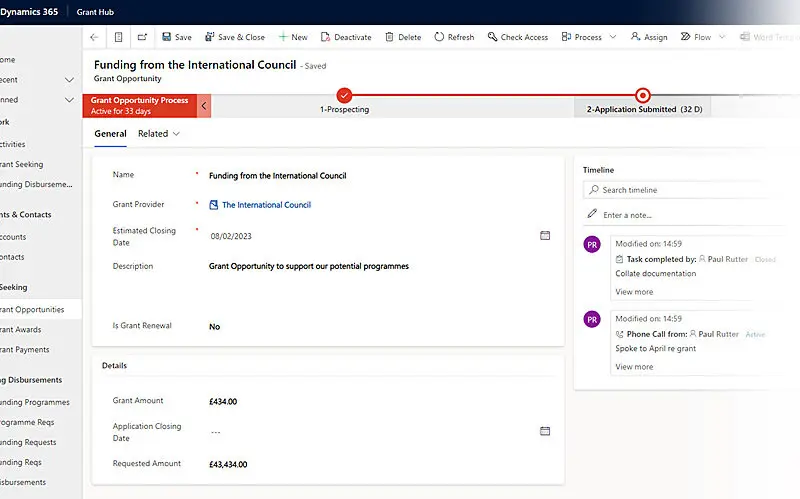
Task: Open The International Council provider link
Action: pyautogui.click(x=266, y=205)
